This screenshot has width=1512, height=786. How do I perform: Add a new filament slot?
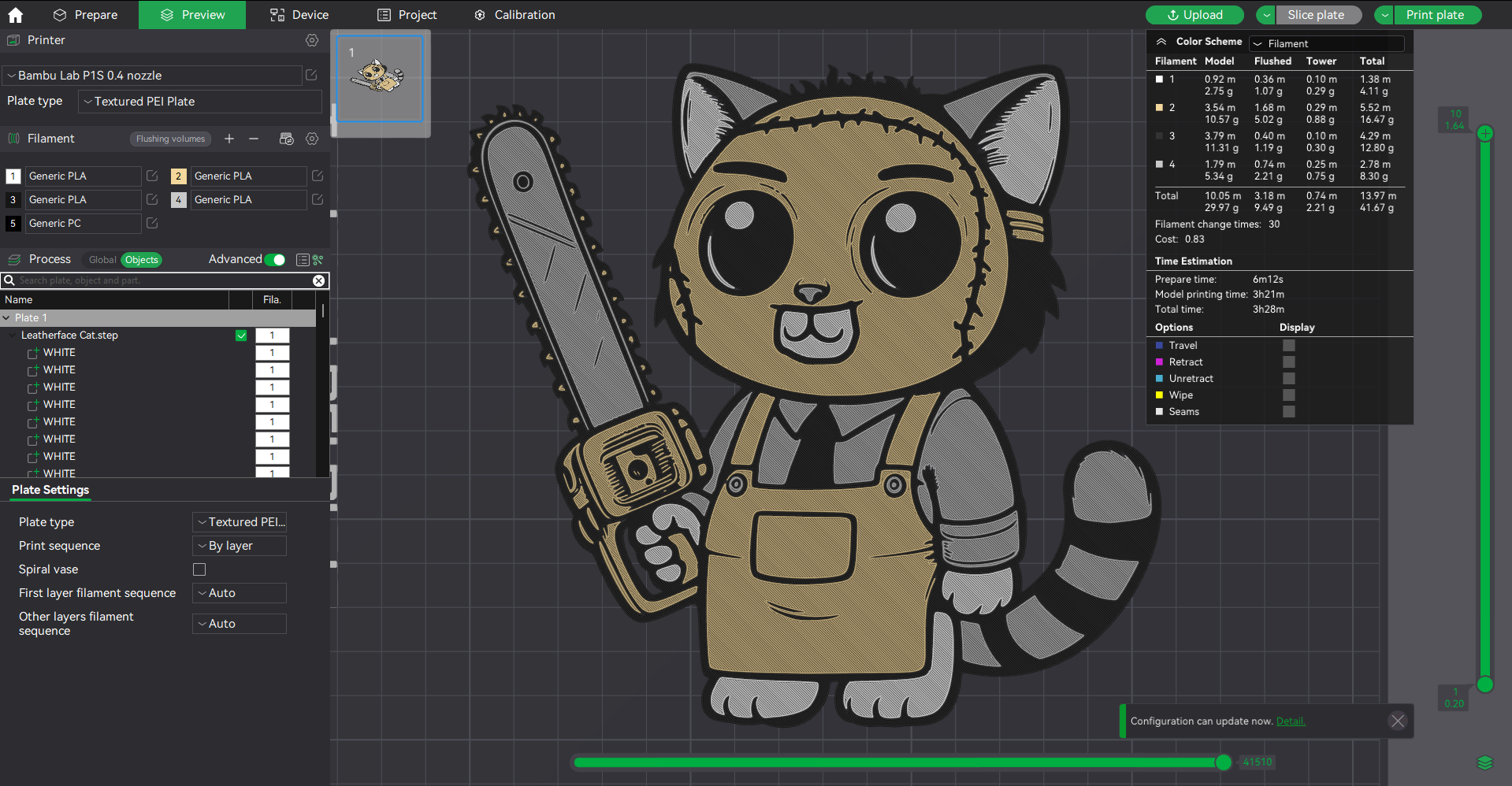tap(229, 139)
